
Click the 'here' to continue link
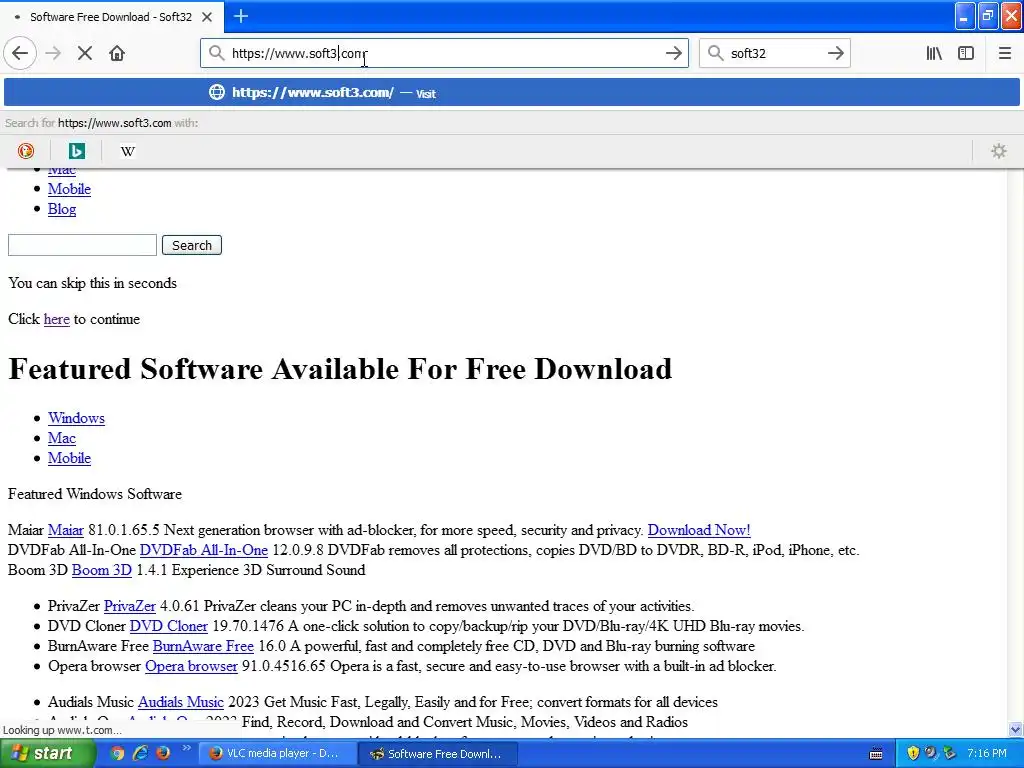(57, 319)
